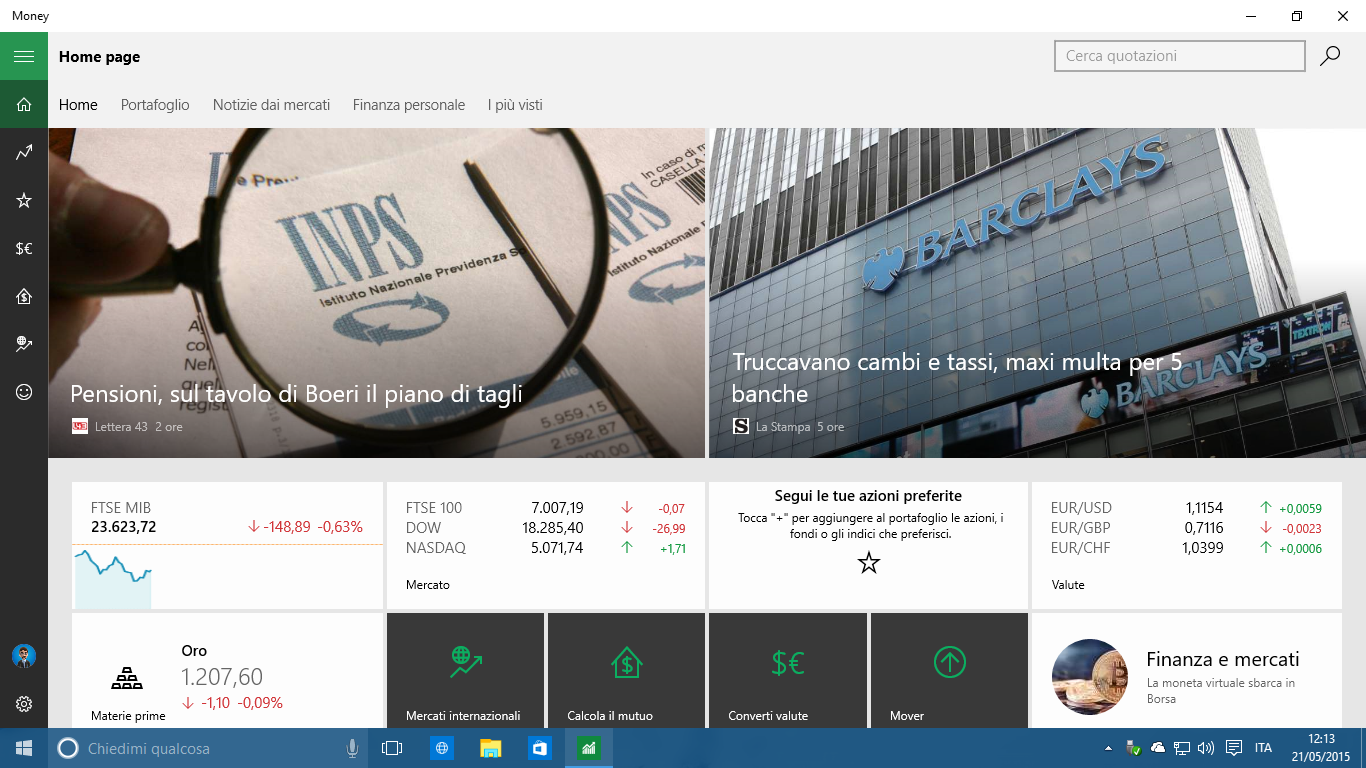Open the settings gear icon
Viewport: 1366px width, 768px height.
[24, 704]
